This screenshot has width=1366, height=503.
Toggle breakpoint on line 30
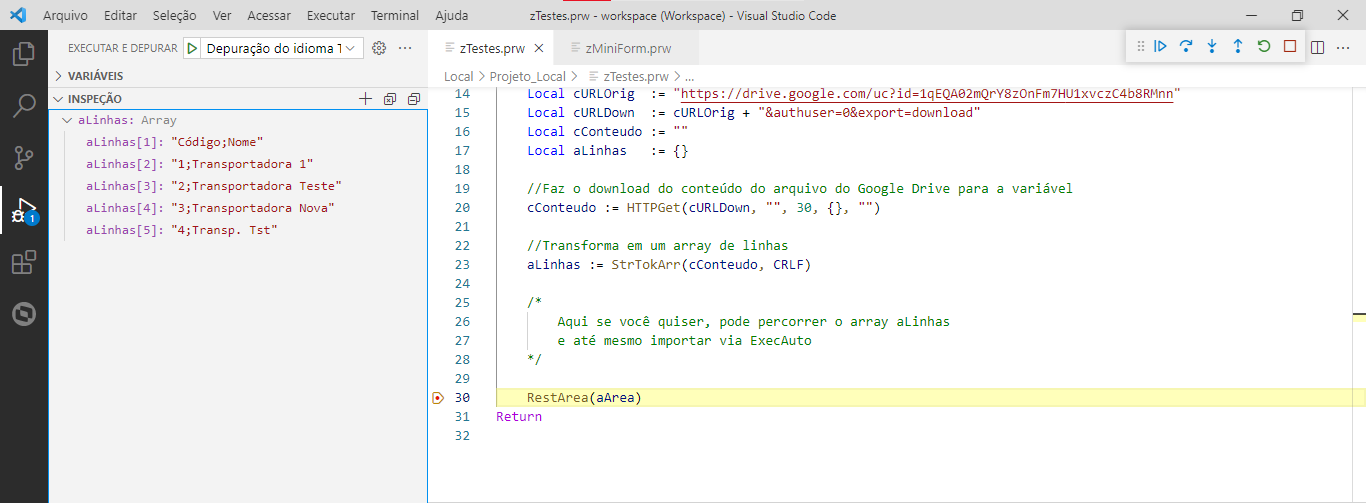click(438, 398)
